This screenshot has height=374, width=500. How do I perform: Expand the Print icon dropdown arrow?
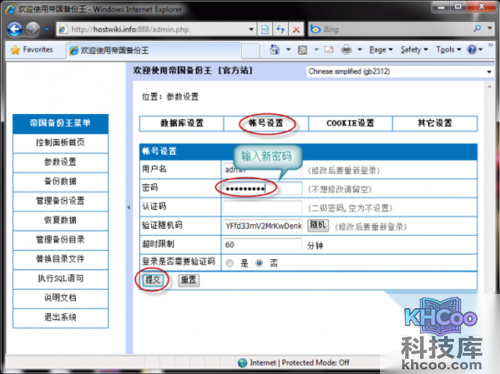point(360,50)
